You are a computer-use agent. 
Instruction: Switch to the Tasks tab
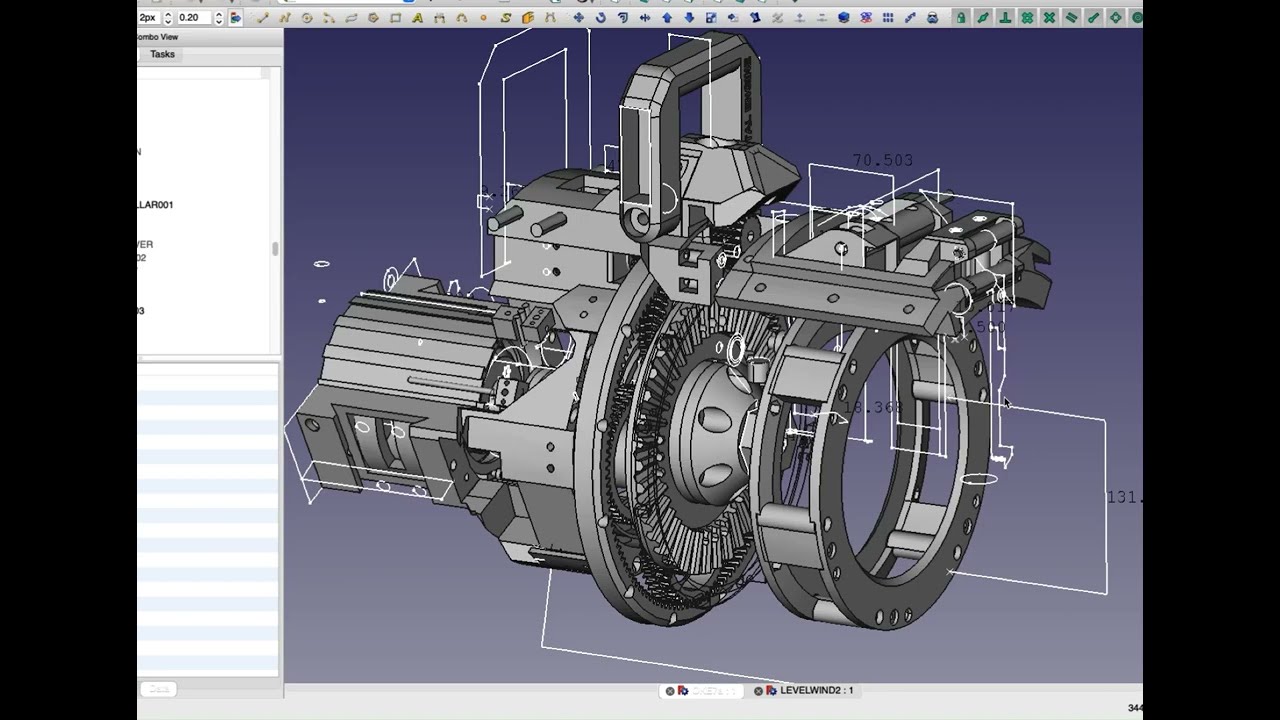click(x=162, y=54)
